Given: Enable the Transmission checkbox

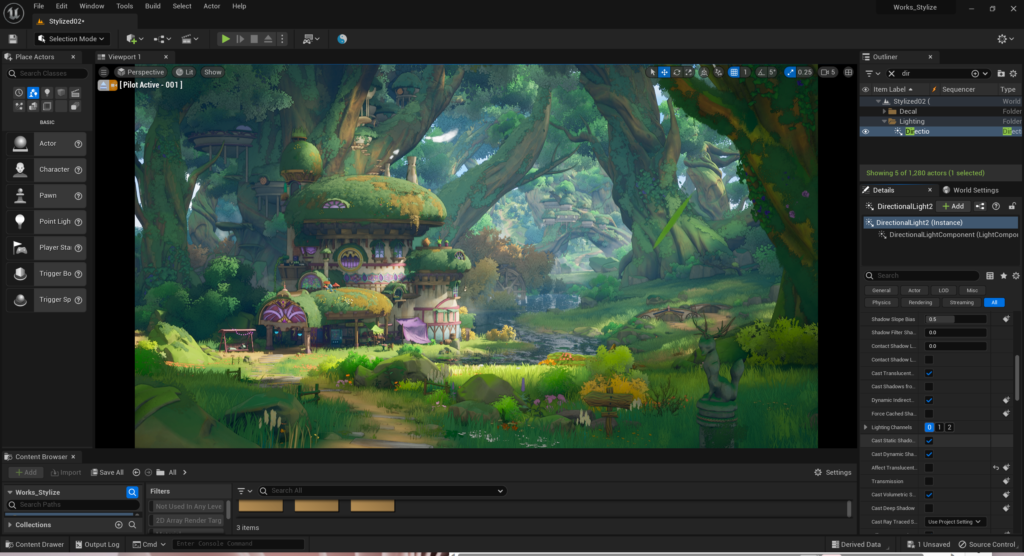Looking at the screenshot, I should click(x=929, y=481).
